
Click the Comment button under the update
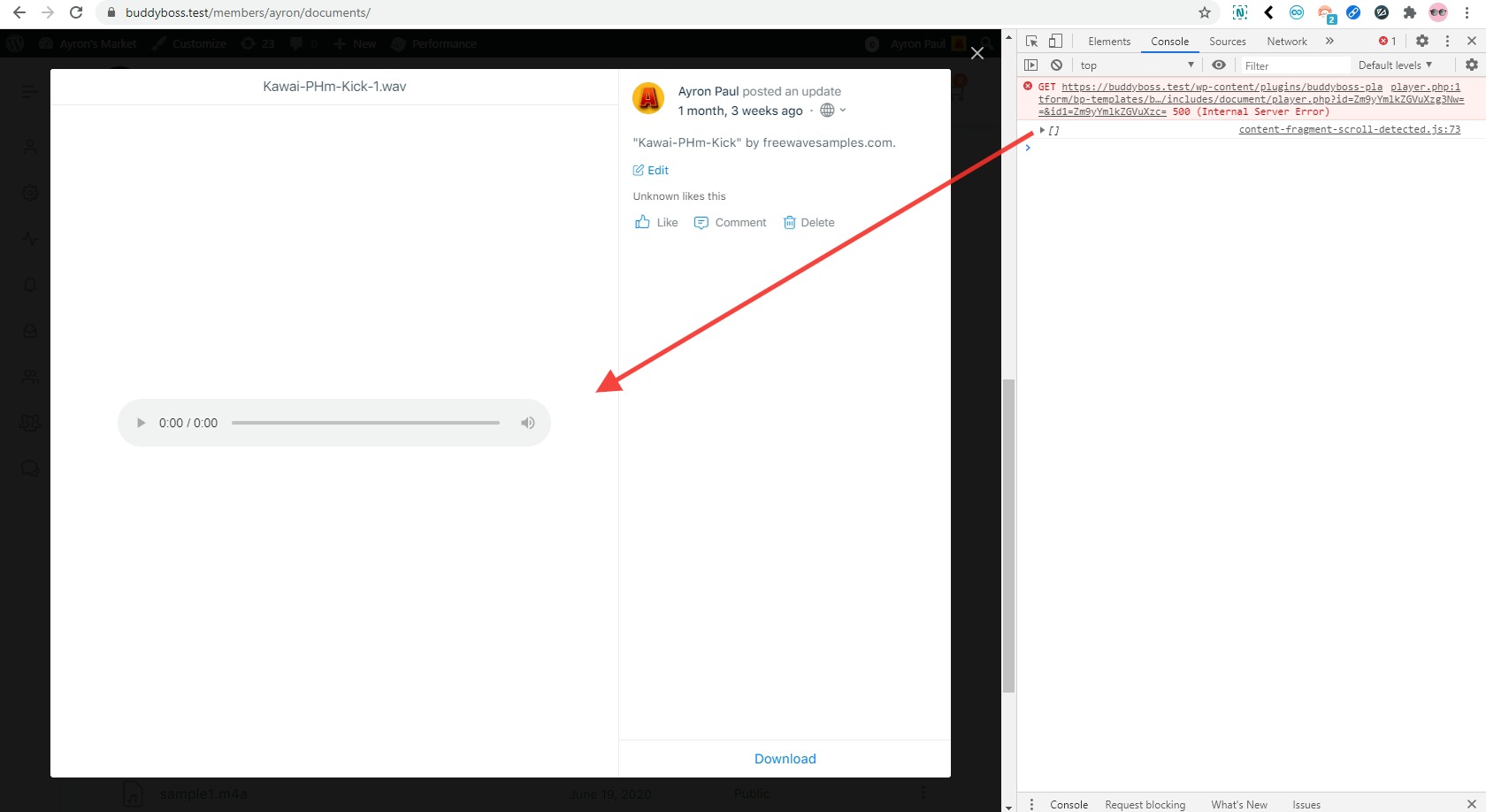coord(730,222)
